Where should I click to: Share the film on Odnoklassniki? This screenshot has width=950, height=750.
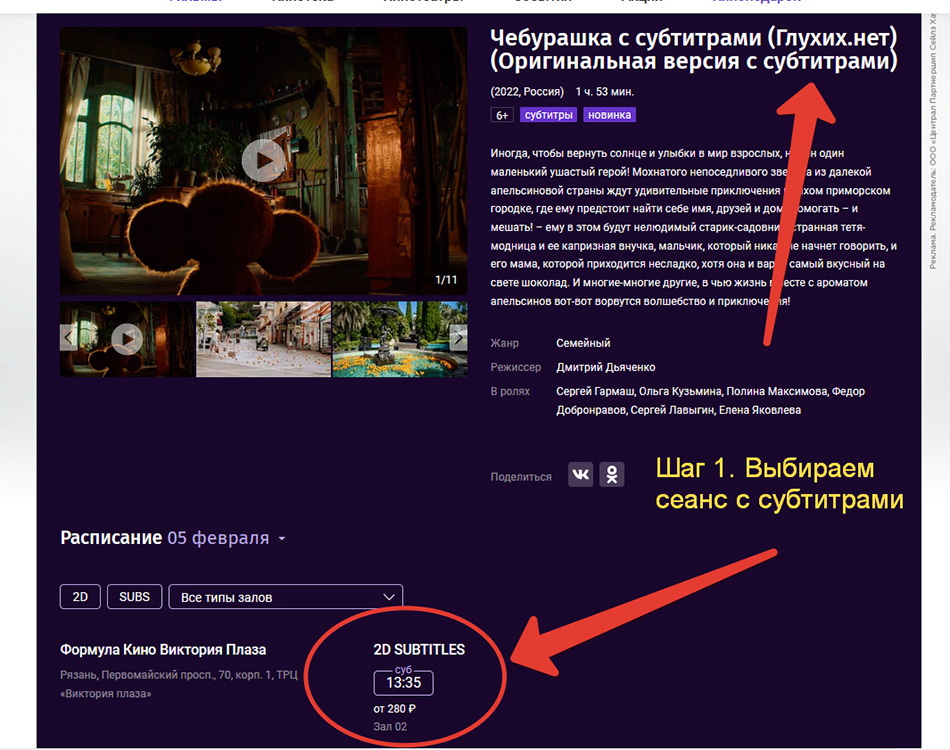click(612, 474)
